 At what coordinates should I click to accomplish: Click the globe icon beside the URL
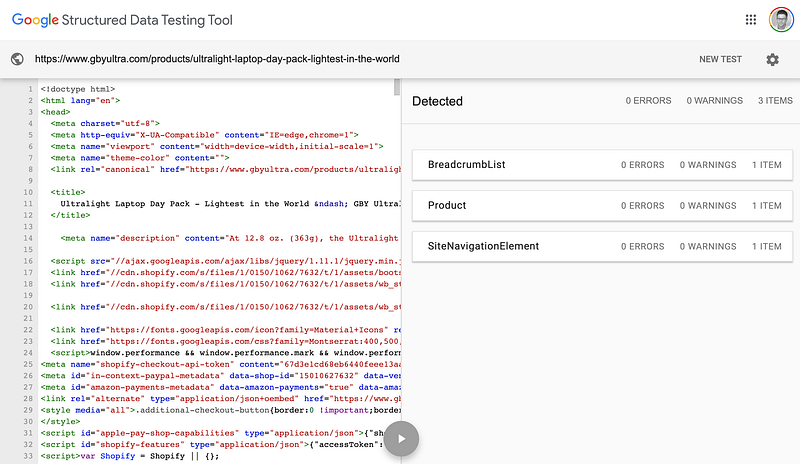coord(17,59)
